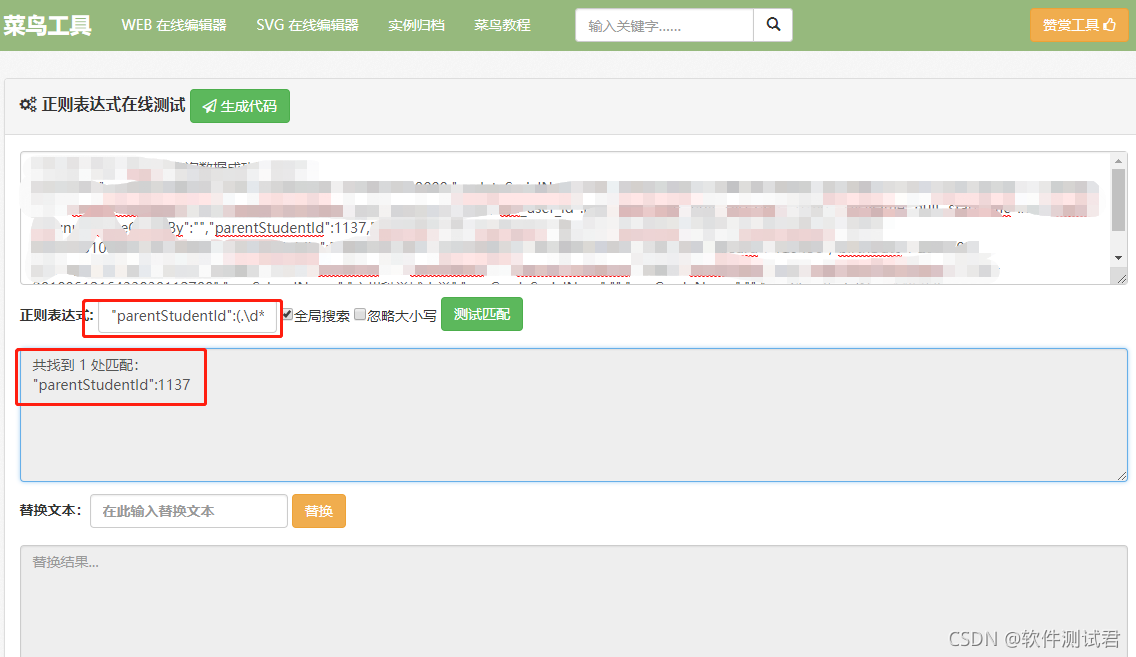Click the source text scrollbar down arrow
Screen dimensions: 1136x657
[x=1119, y=258]
